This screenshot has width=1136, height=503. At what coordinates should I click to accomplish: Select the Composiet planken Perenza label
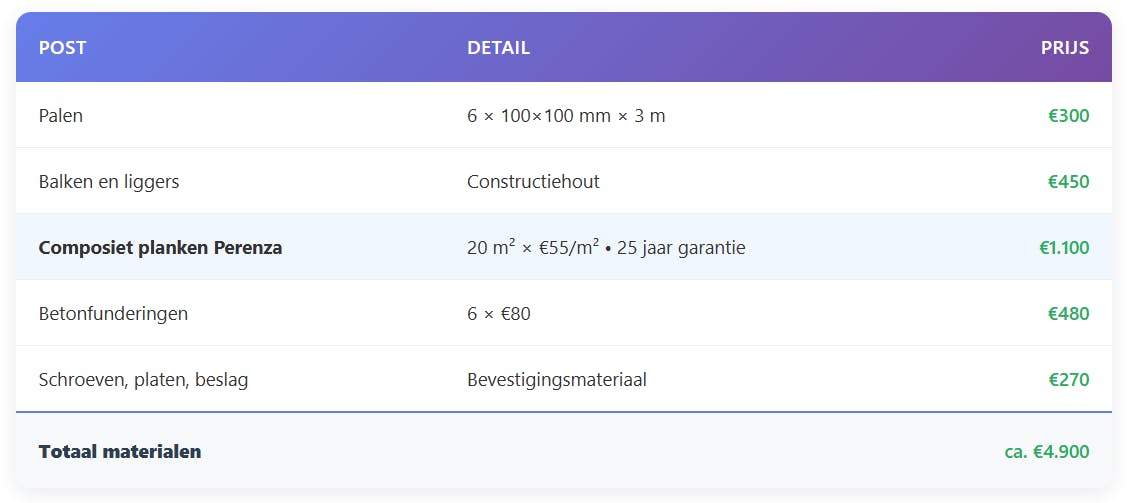click(160, 248)
